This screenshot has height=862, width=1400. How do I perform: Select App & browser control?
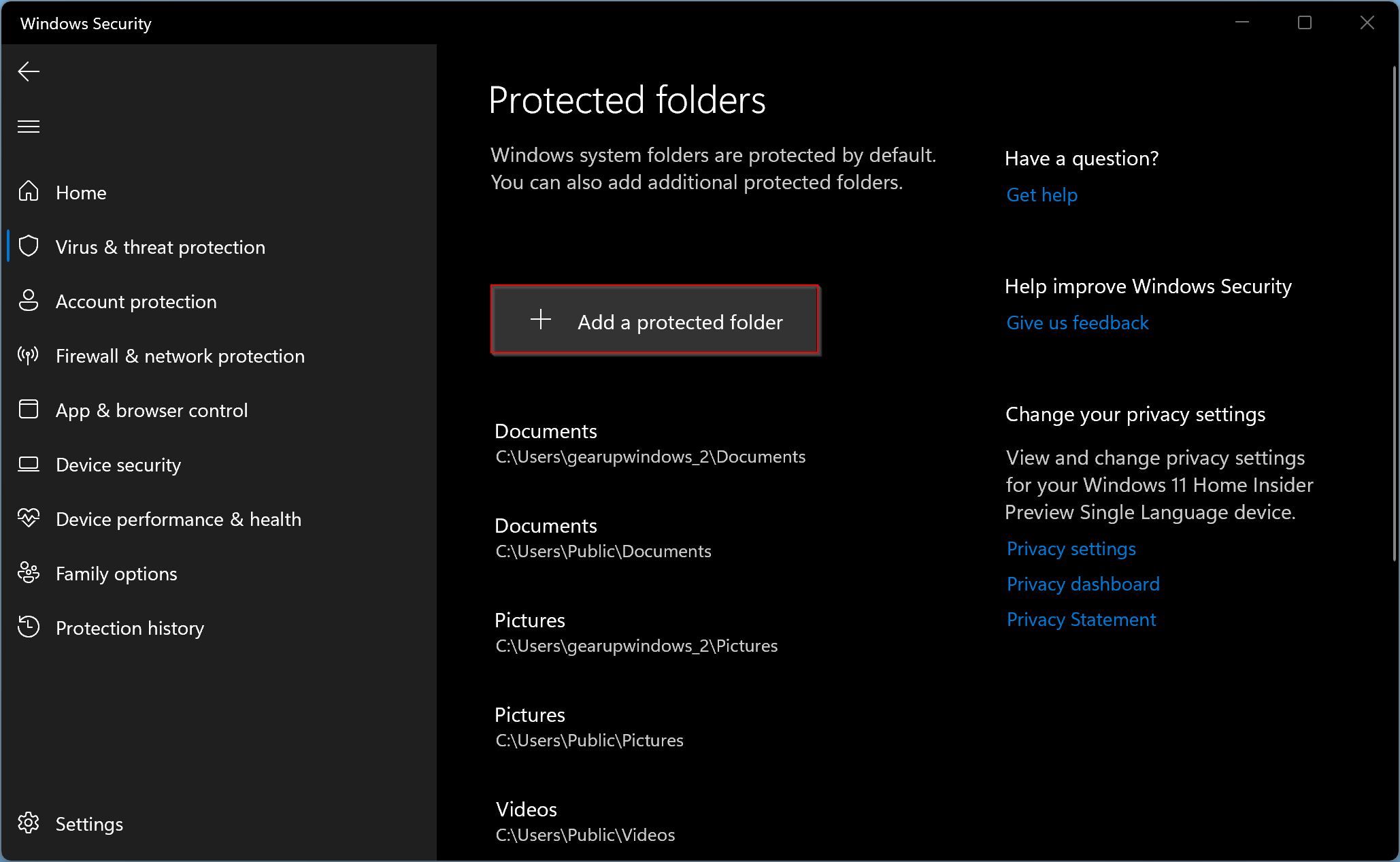(x=219, y=410)
